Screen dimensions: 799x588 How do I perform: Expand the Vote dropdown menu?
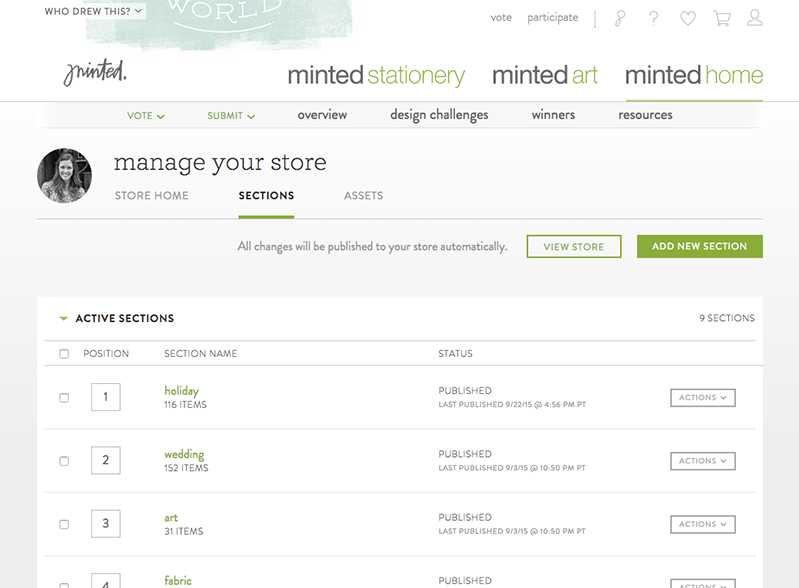click(146, 116)
